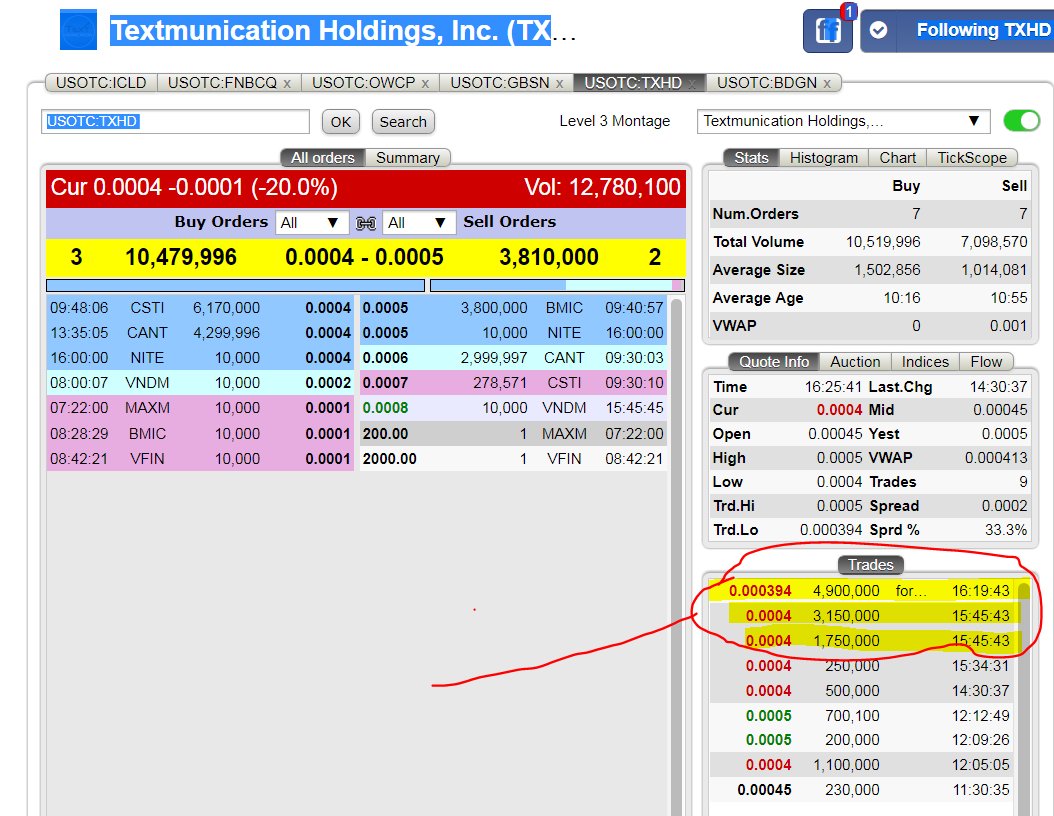Open the notification icon with badge 1
The height and width of the screenshot is (816, 1054).
point(828,30)
